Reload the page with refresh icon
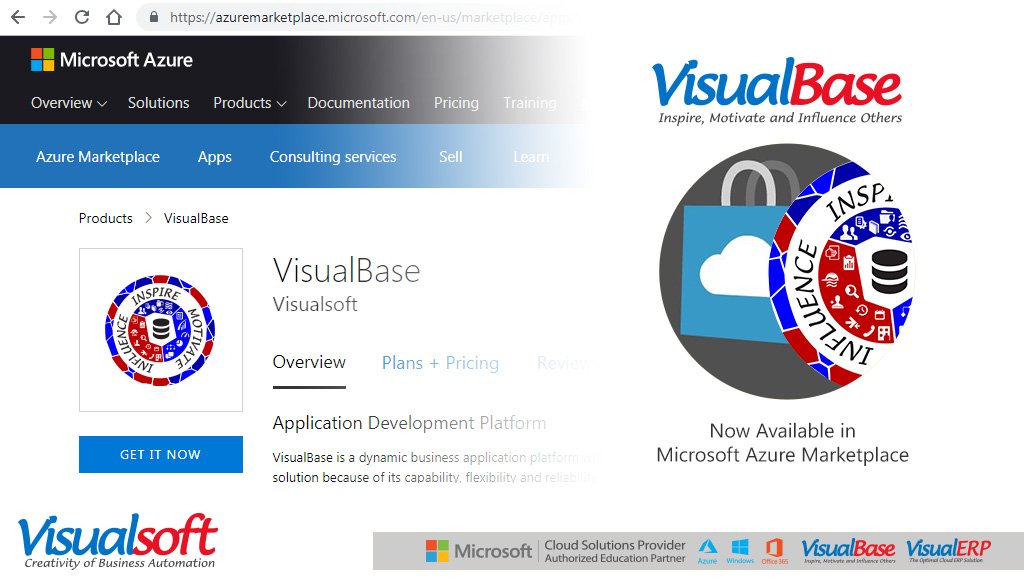1024x583 pixels. pyautogui.click(x=82, y=17)
